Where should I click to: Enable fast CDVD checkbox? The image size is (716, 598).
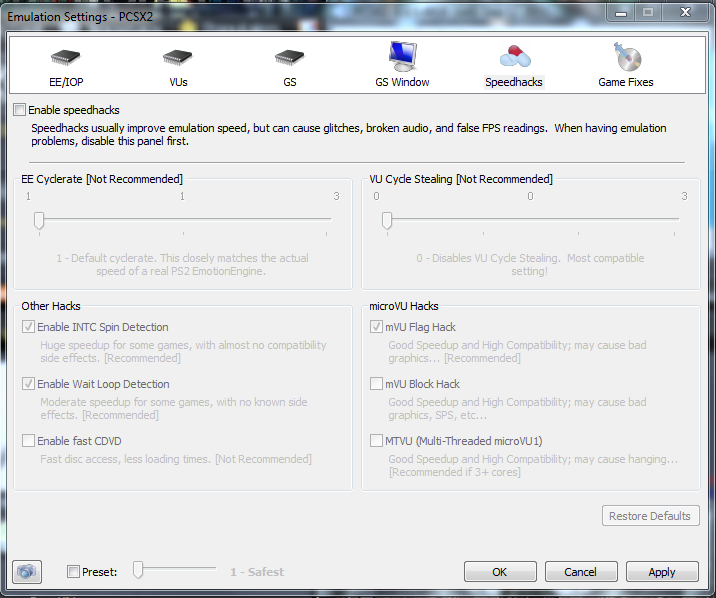28,441
